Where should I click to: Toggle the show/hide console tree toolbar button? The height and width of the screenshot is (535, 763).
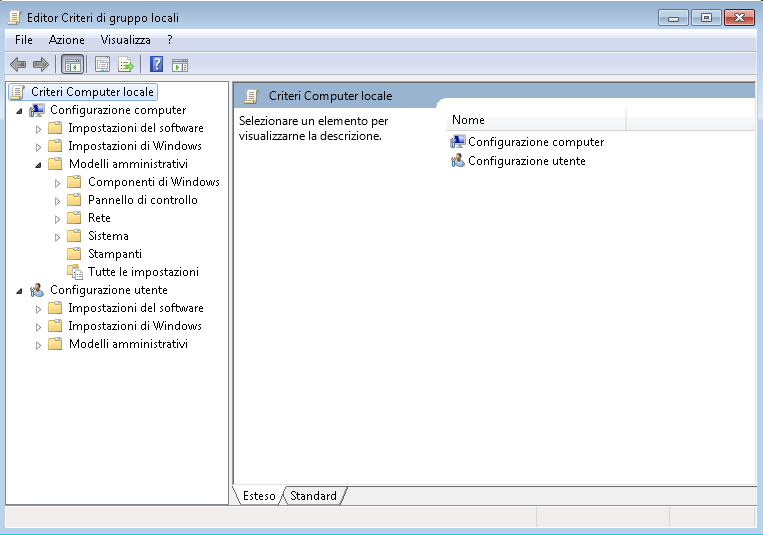click(73, 64)
